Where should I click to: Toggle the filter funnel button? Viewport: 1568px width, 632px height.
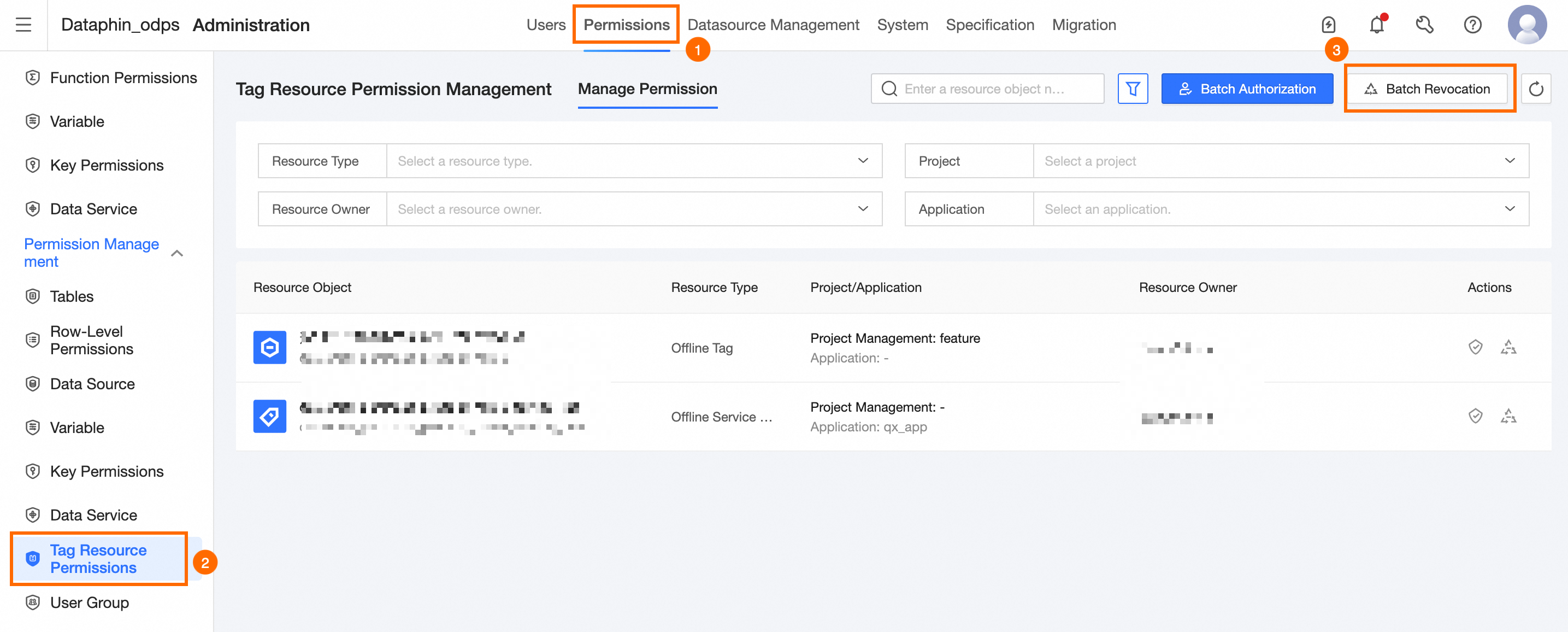click(x=1133, y=89)
